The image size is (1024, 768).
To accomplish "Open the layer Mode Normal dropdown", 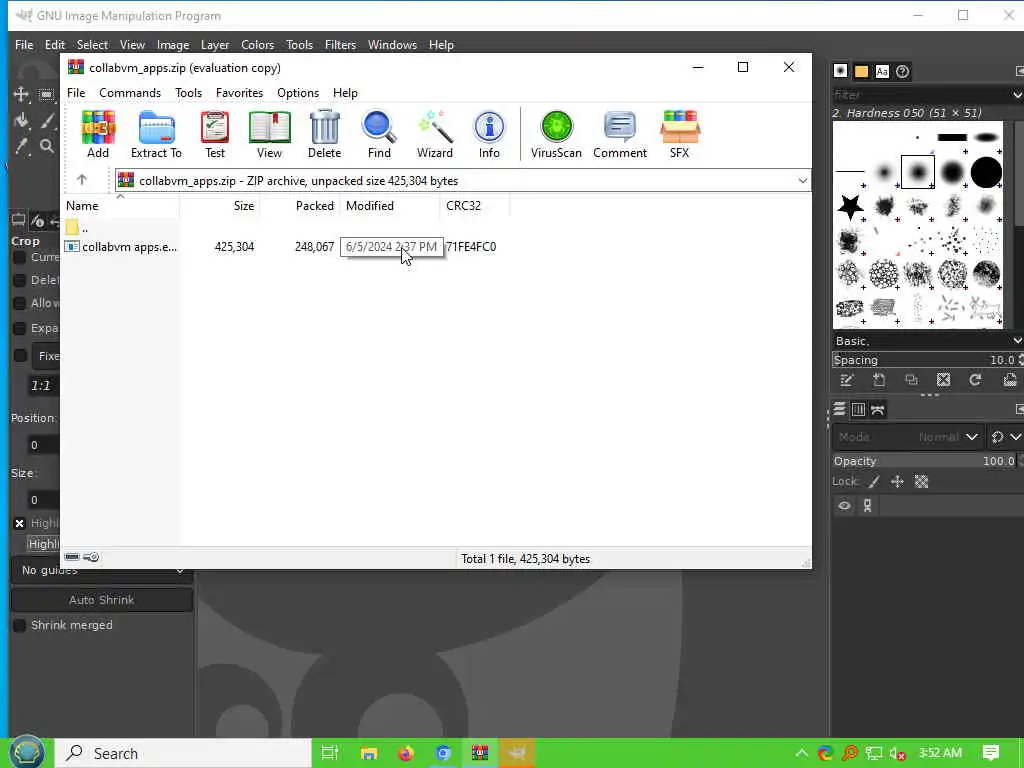I will [x=908, y=437].
